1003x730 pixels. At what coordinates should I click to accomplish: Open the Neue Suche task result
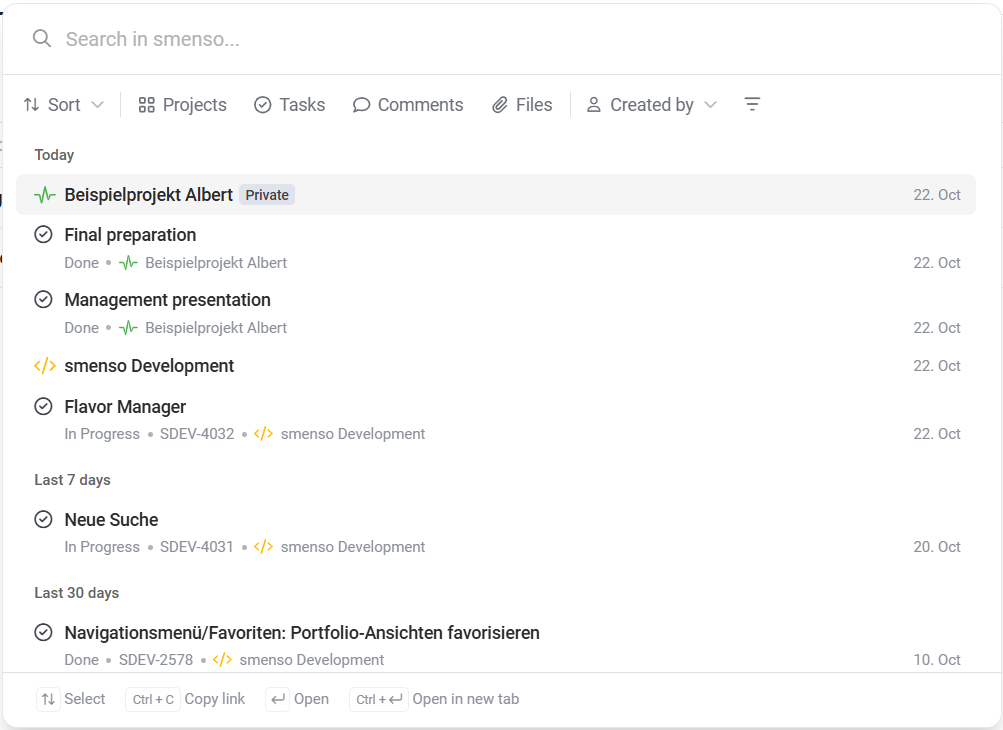point(111,520)
